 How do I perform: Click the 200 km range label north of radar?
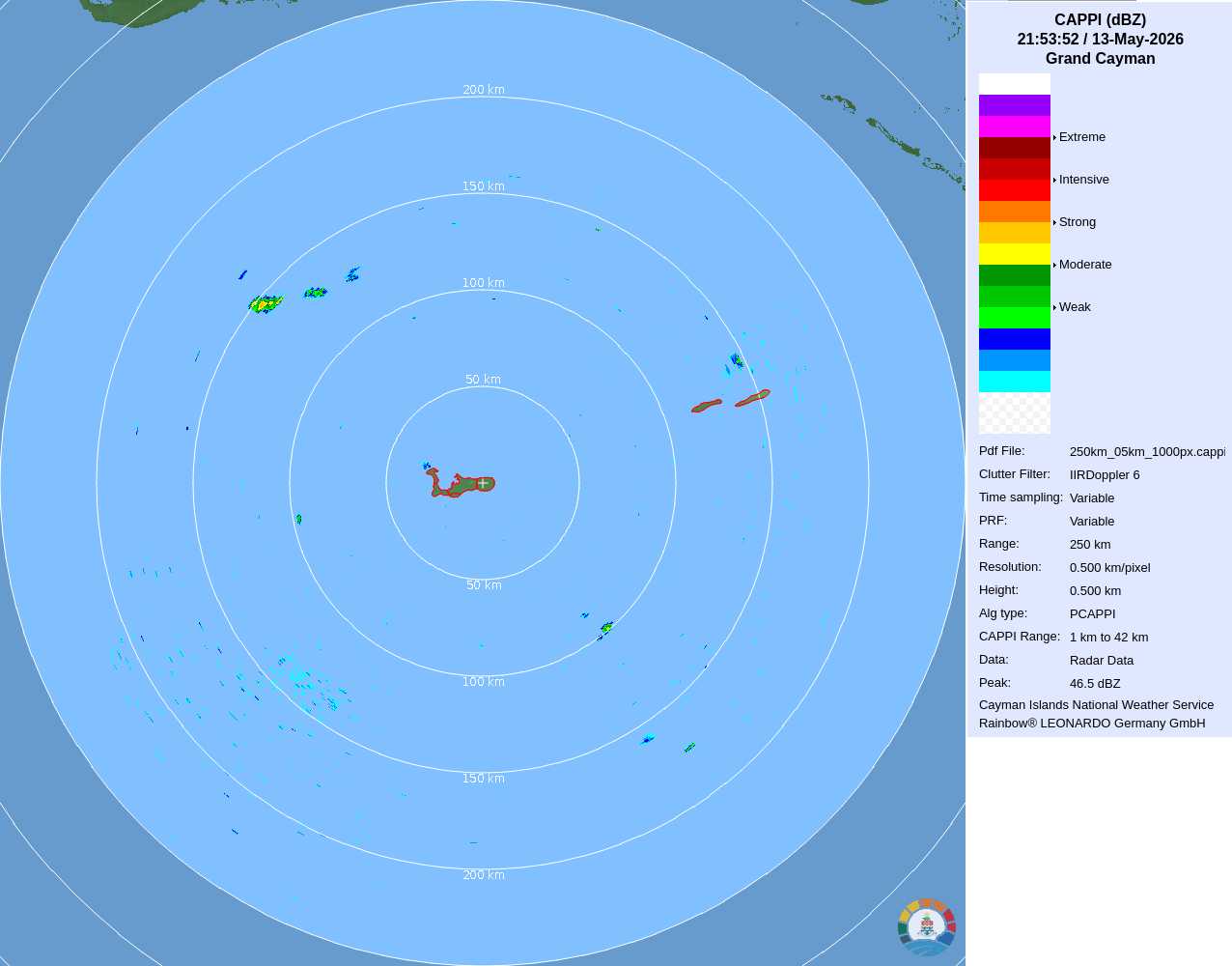pos(484,90)
